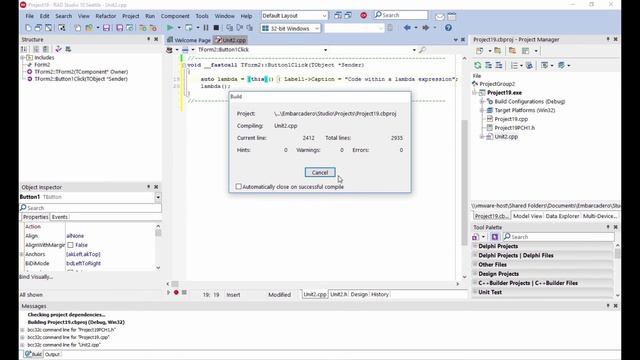This screenshot has width=640, height=360.
Task: Close the Structure panel
Action: pos(156,39)
